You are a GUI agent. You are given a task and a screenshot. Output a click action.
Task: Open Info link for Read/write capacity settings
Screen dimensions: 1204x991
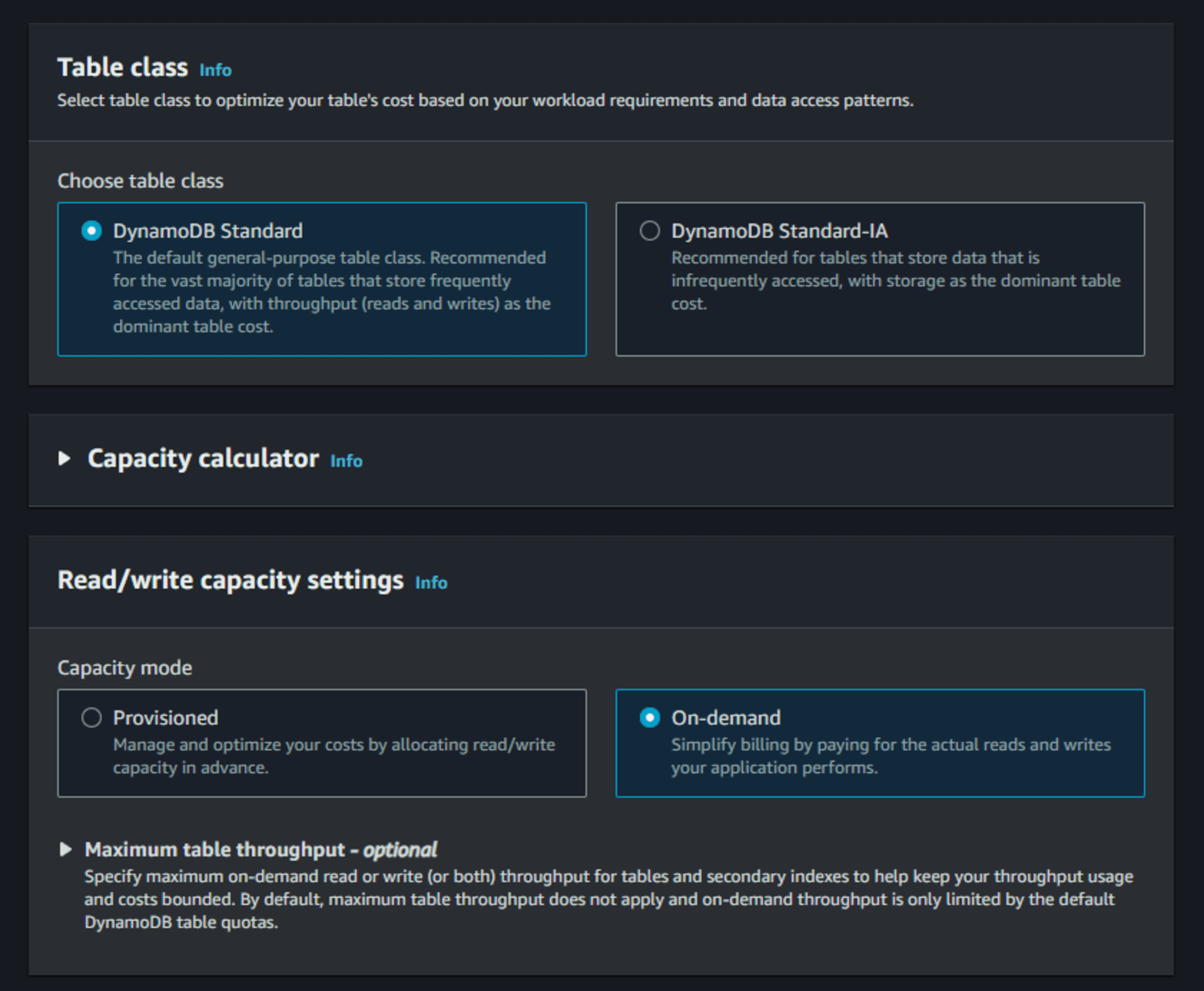431,583
